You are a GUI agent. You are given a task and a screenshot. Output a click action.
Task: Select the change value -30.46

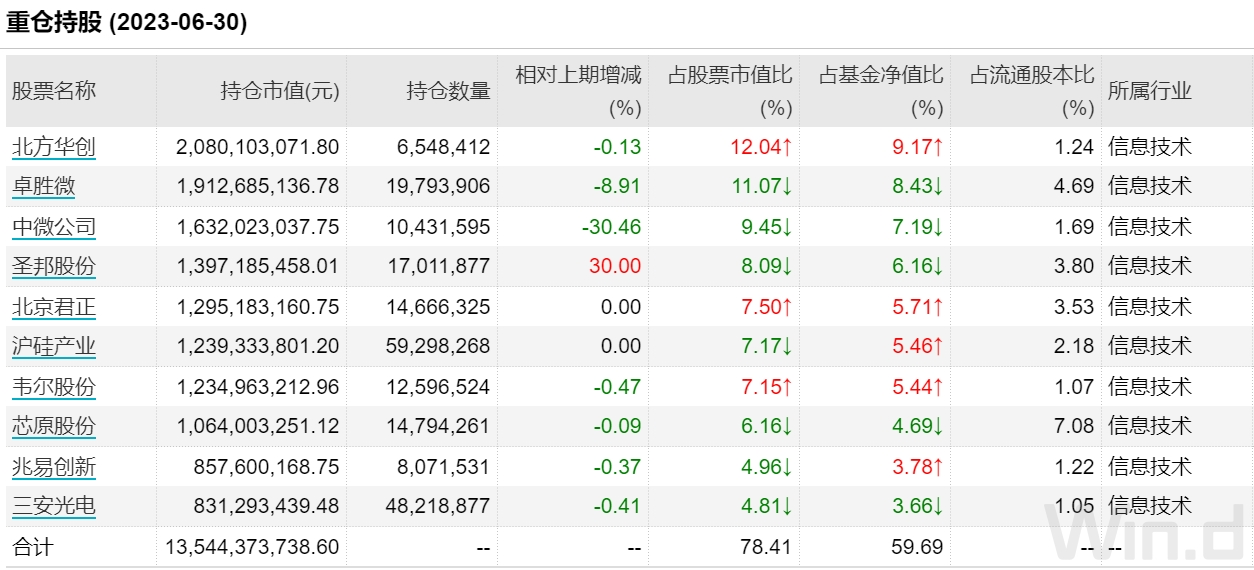point(611,227)
